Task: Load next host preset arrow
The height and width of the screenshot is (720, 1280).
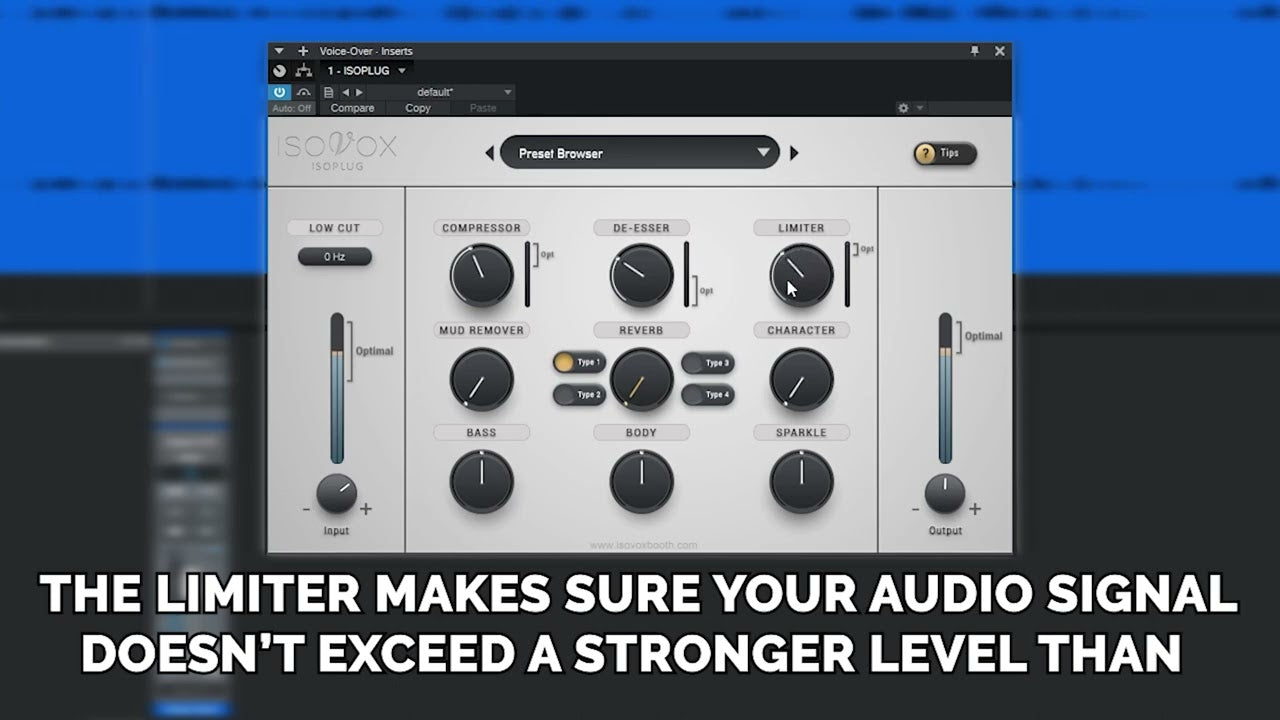Action: (360, 92)
